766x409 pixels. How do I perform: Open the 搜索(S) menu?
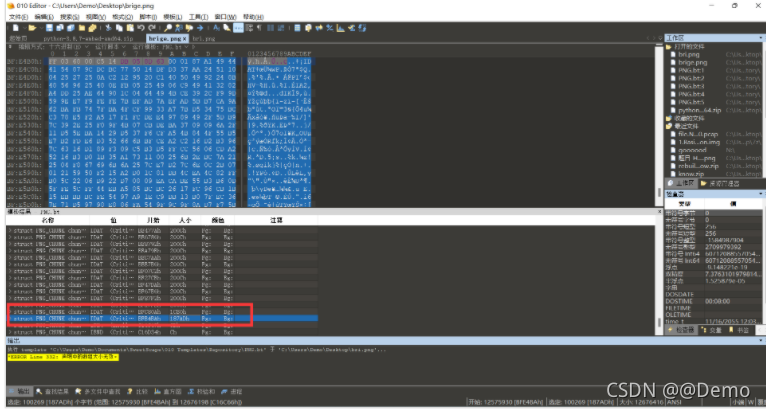click(x=70, y=17)
